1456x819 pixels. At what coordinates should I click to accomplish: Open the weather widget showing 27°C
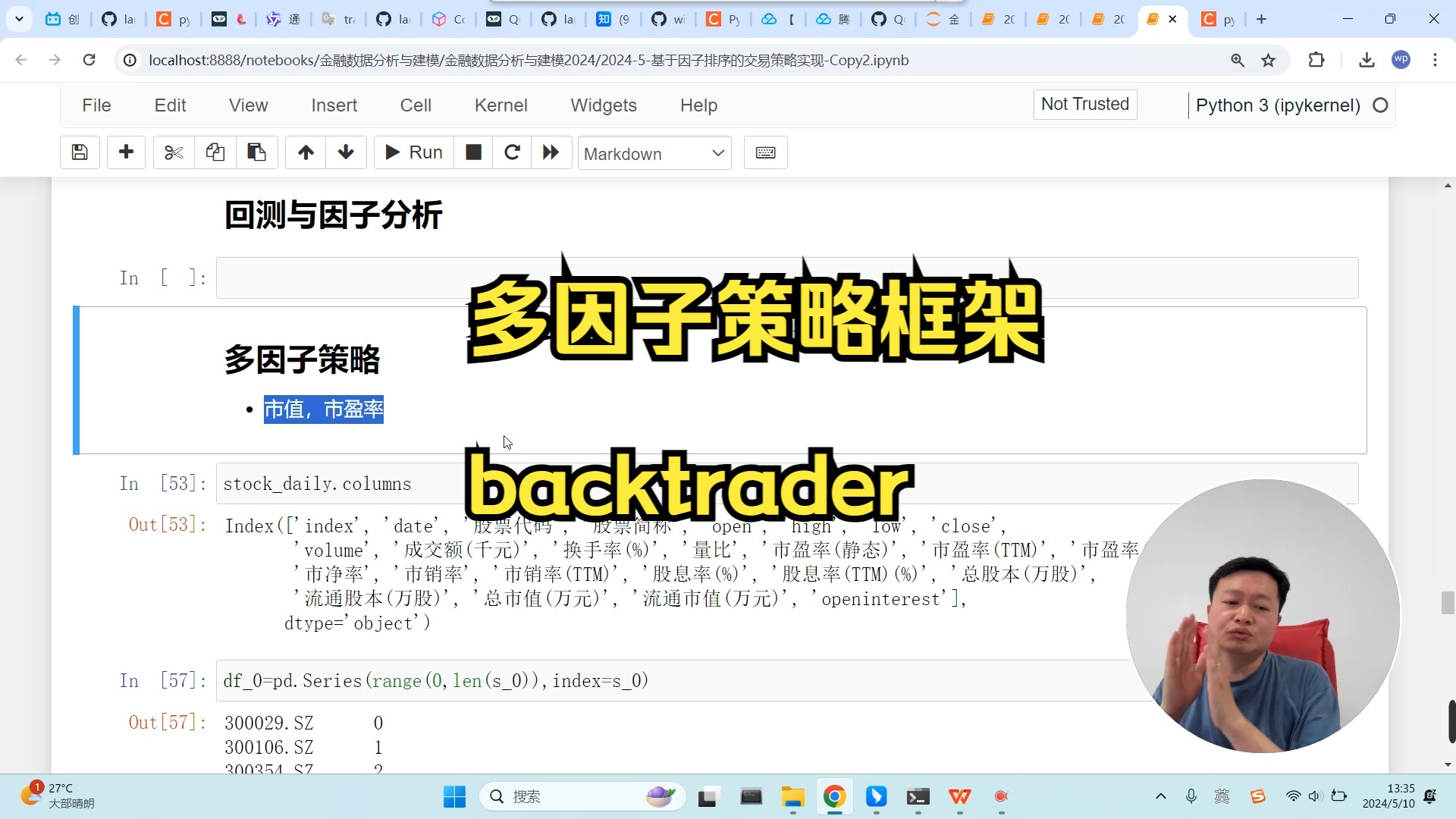tap(58, 796)
